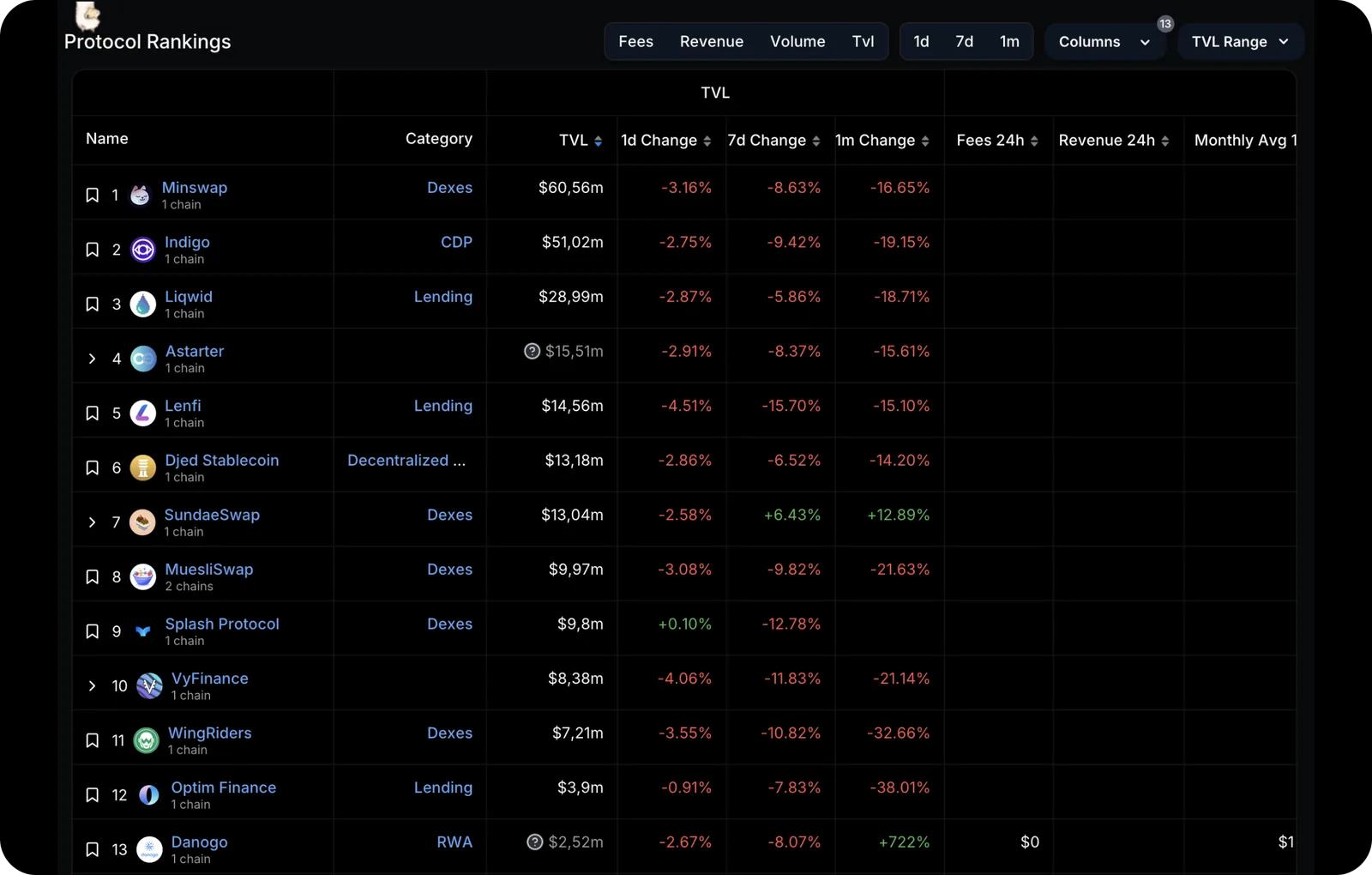Click the Liqwid droplet logo
This screenshot has height=875, width=1372.
click(143, 305)
